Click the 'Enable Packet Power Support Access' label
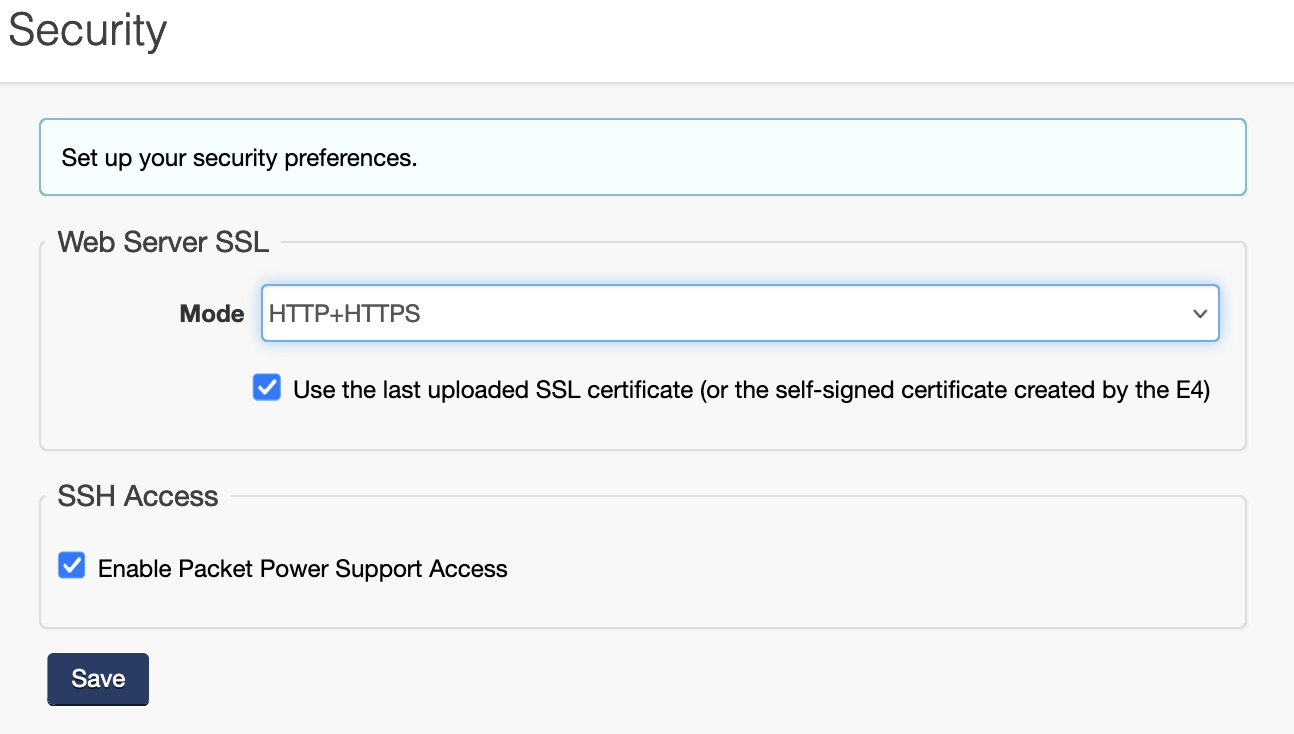This screenshot has width=1294, height=734. tap(302, 569)
